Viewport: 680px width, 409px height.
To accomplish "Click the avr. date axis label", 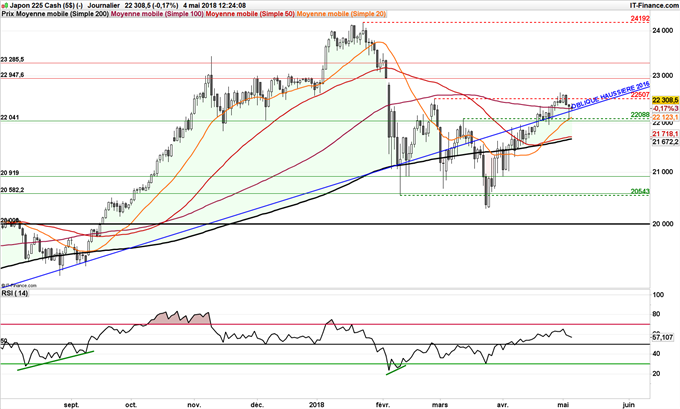I will click(502, 405).
